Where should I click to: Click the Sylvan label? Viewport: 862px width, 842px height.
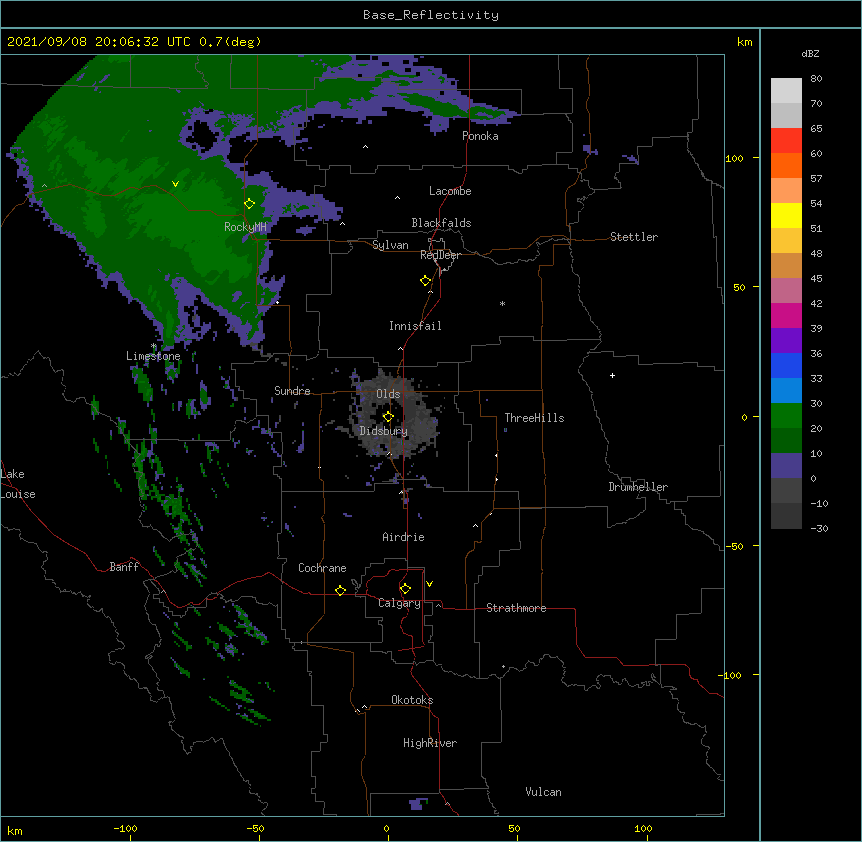390,245
